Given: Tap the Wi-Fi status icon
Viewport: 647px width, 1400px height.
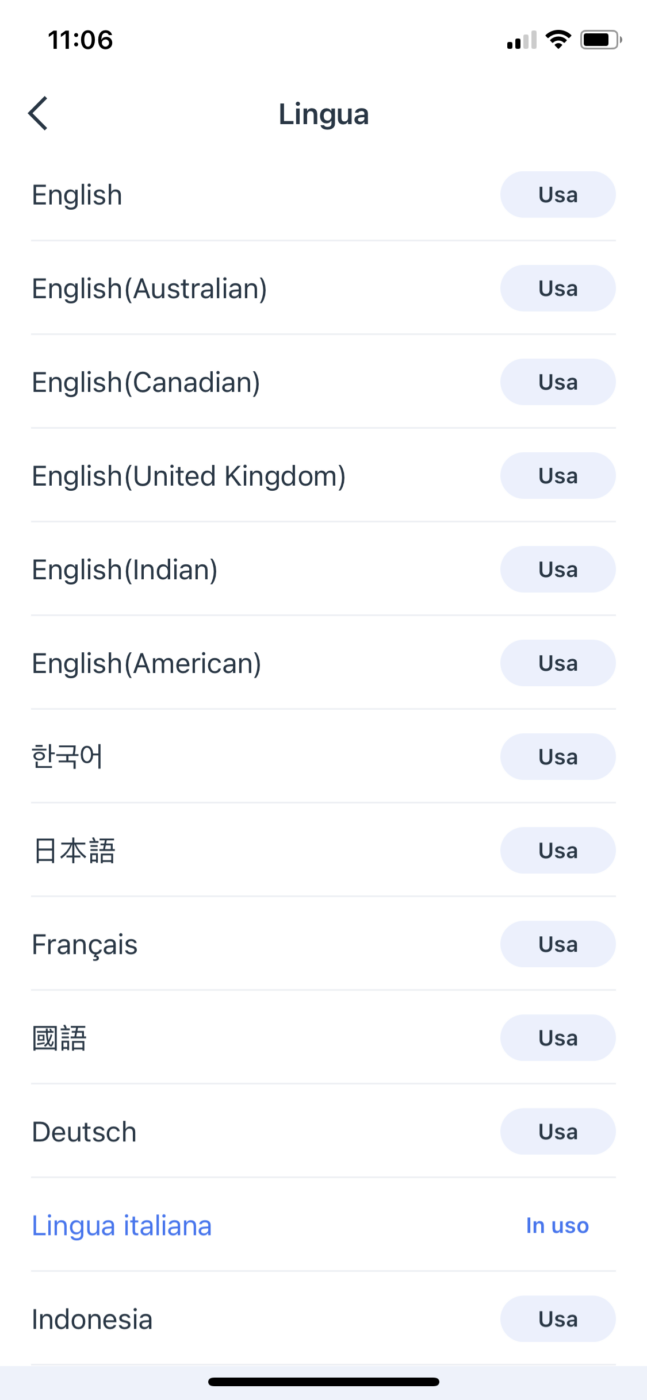Looking at the screenshot, I should click(x=558, y=40).
